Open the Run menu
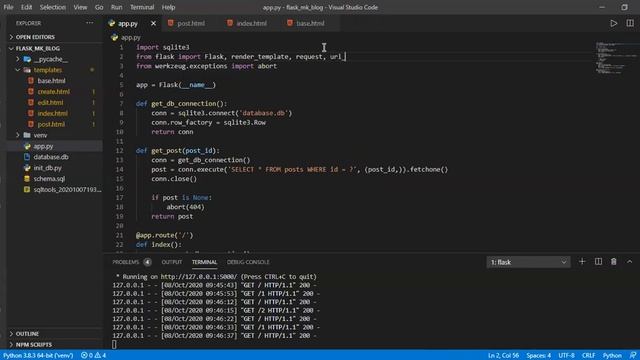Image resolution: width=640 pixels, height=360 pixels. point(116,7)
